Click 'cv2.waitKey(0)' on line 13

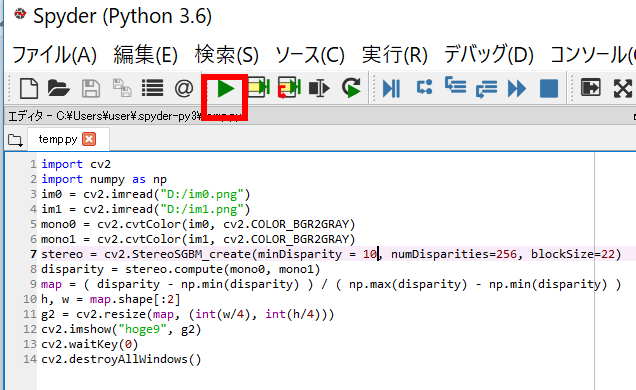(90, 344)
